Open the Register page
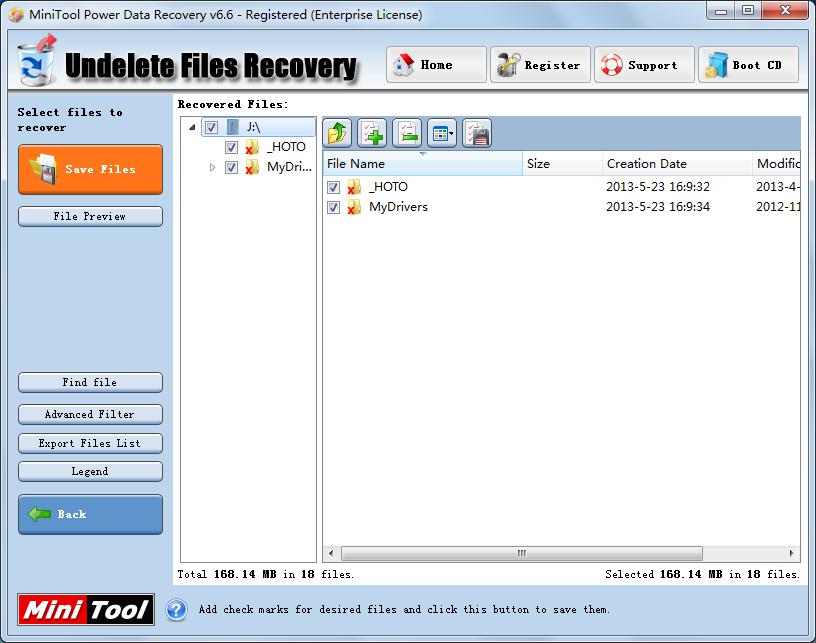The width and height of the screenshot is (816, 643). click(540, 65)
